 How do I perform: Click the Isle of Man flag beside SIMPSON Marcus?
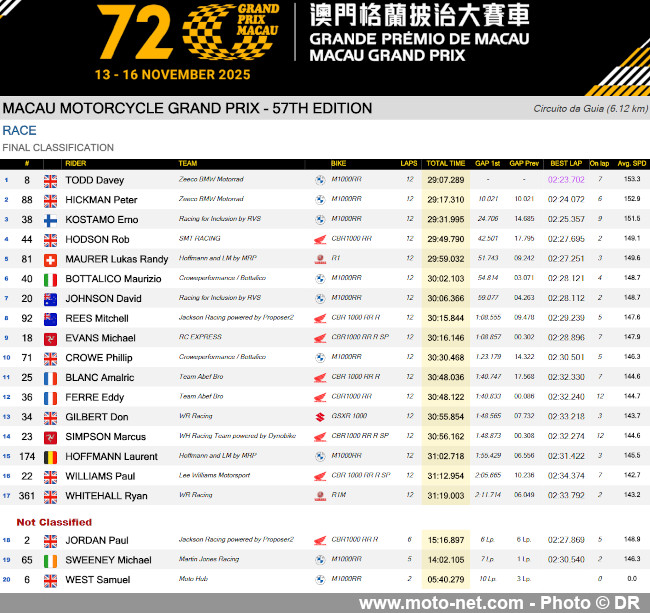(x=50, y=438)
